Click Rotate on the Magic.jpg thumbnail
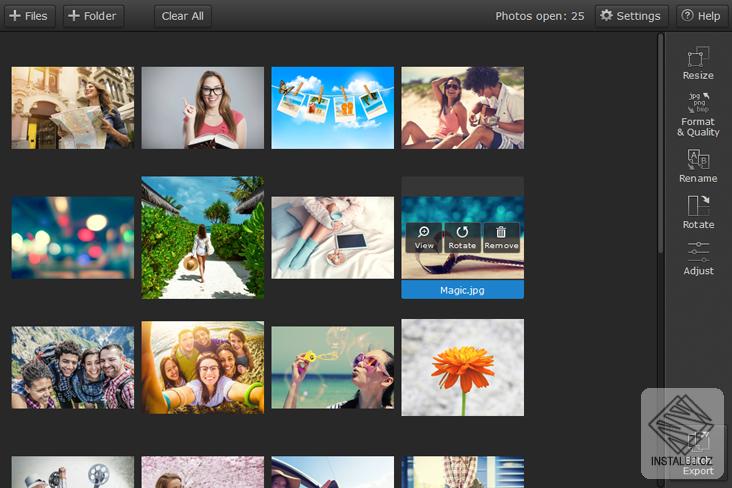Screen dimensions: 732x488 462,238
